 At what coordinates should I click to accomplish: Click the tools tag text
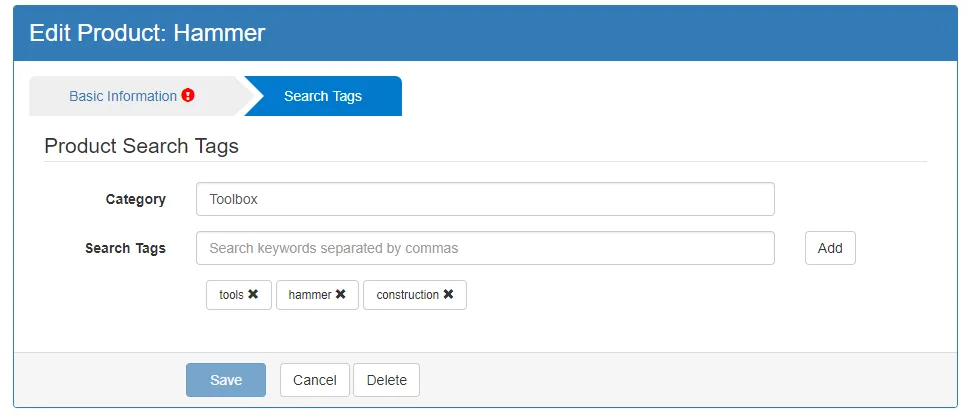coord(231,295)
